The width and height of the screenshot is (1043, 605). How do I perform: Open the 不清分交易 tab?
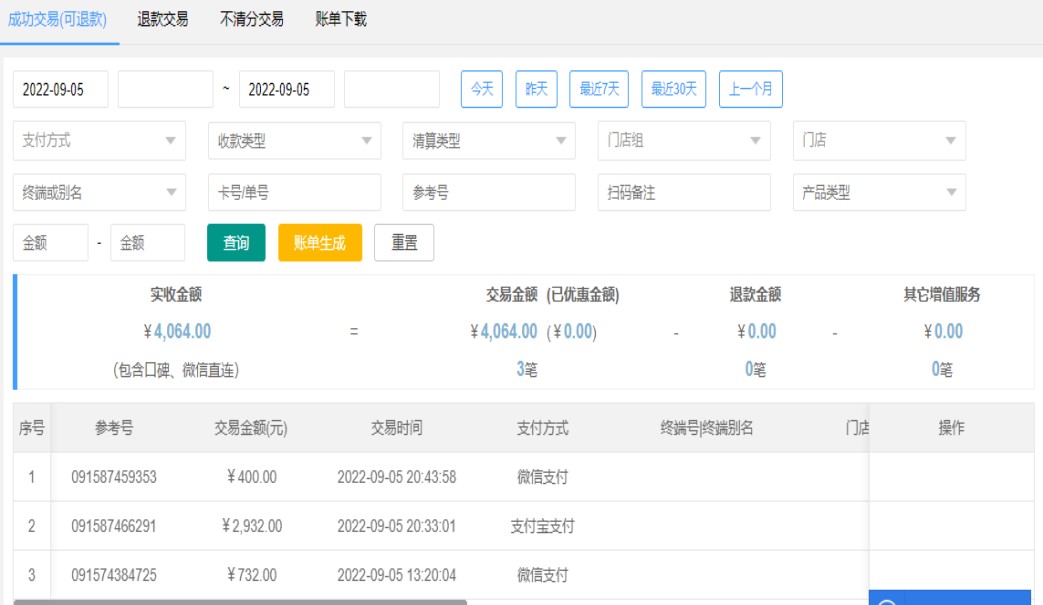click(251, 19)
